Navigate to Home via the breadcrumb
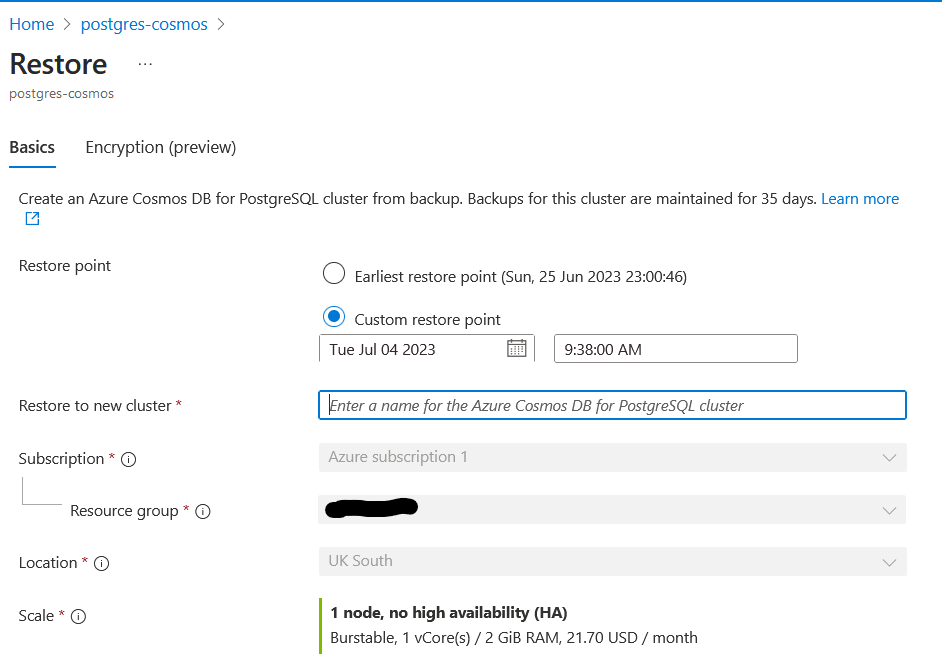Viewport: 942px width, 664px height. [x=31, y=24]
